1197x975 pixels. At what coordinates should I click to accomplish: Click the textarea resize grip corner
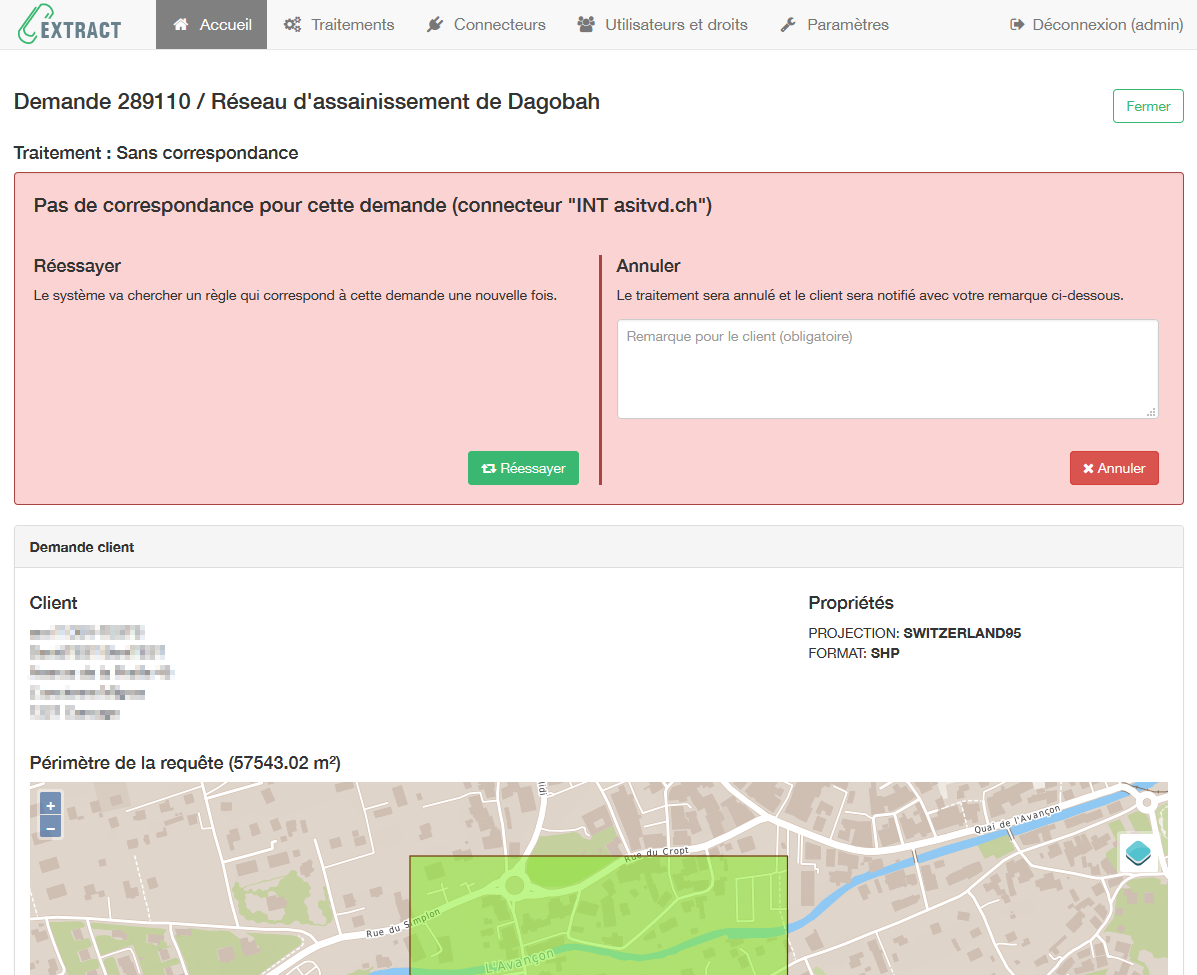tap(1152, 411)
